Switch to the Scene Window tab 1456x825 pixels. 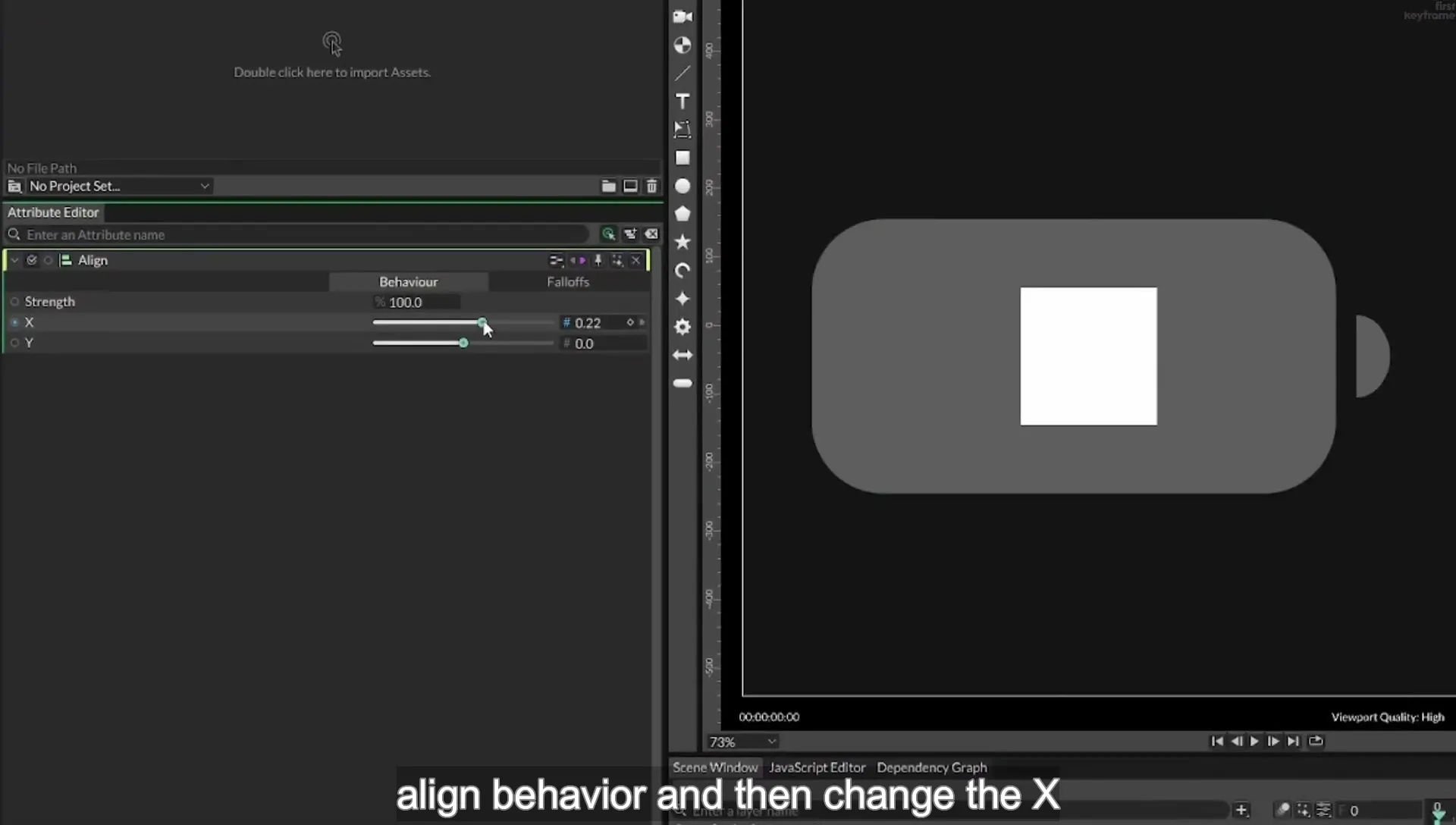coord(715,767)
